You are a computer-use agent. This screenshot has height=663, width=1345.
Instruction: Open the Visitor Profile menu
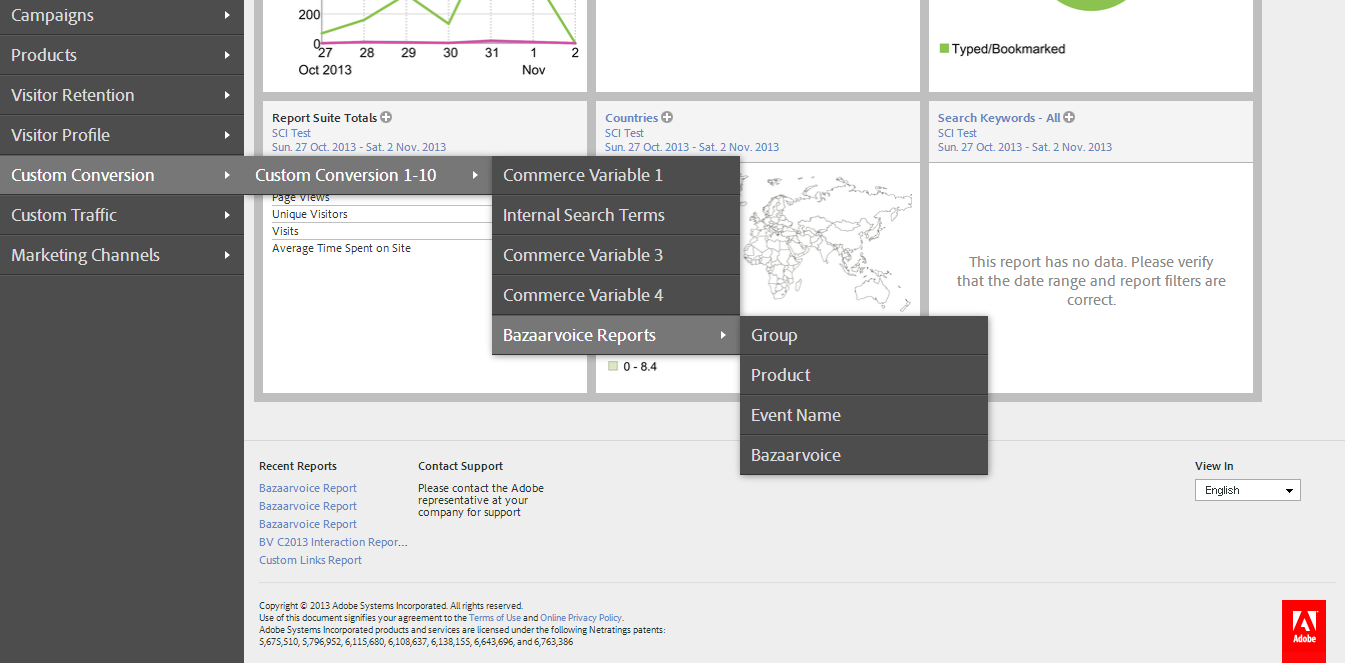coord(122,135)
